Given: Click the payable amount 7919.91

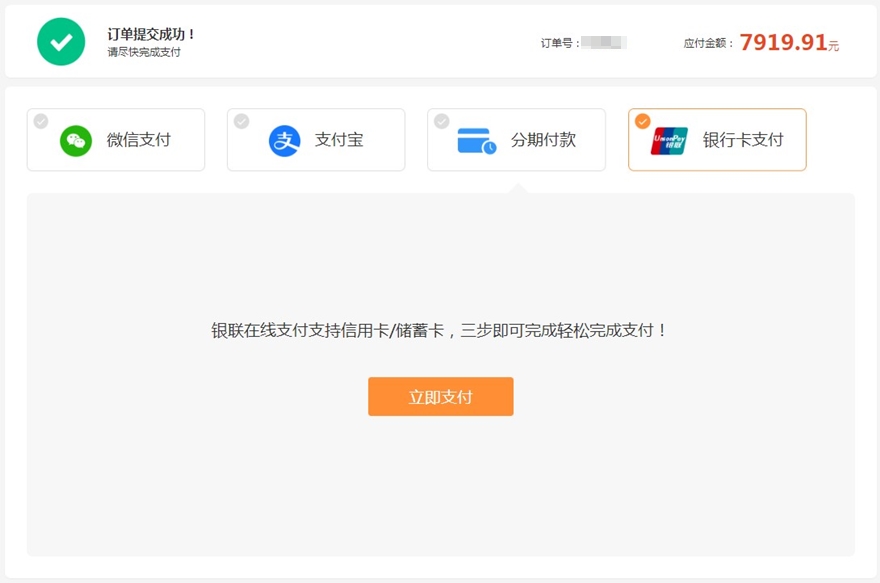Looking at the screenshot, I should (x=783, y=43).
